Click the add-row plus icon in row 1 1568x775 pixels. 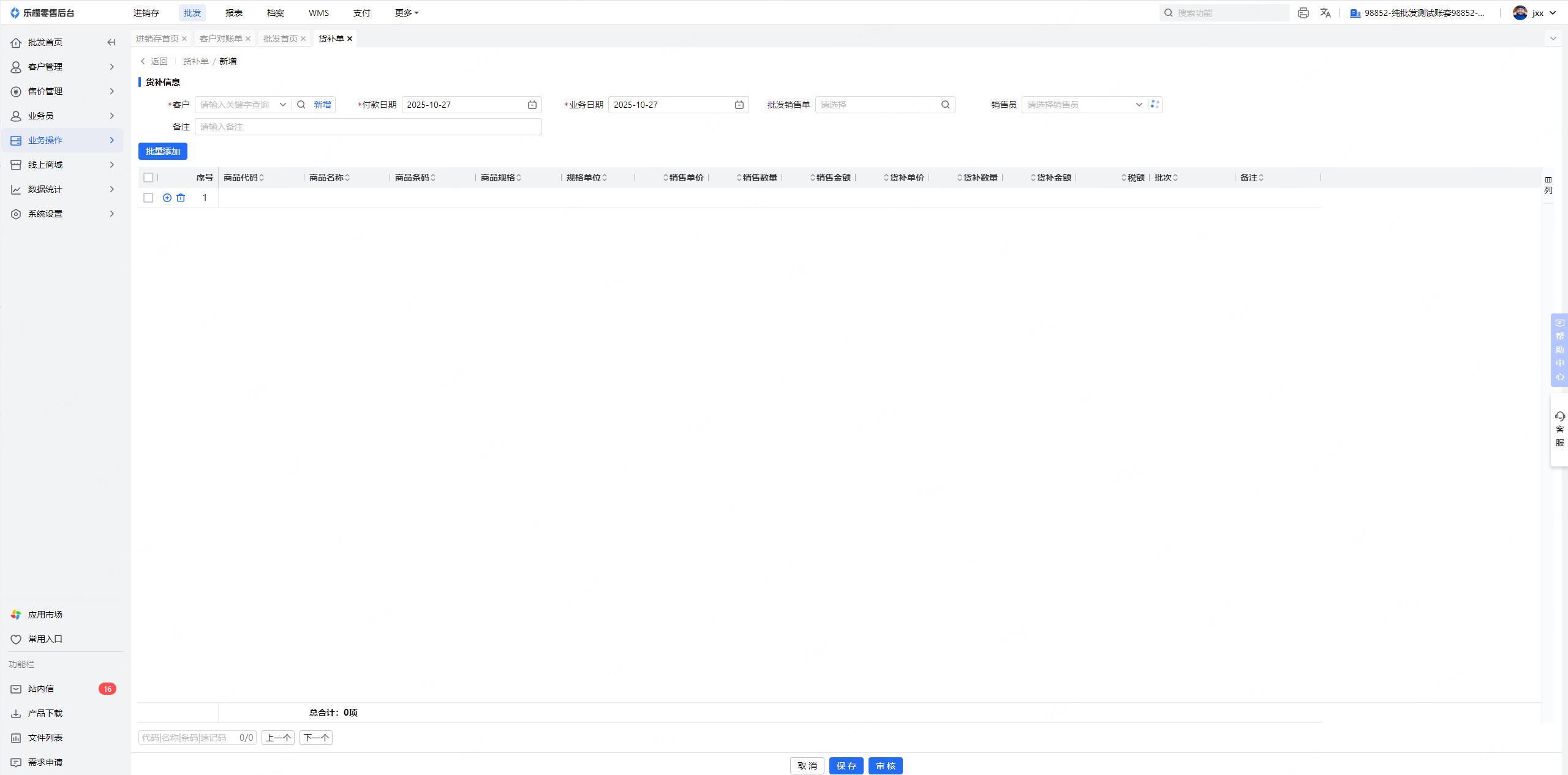click(167, 198)
